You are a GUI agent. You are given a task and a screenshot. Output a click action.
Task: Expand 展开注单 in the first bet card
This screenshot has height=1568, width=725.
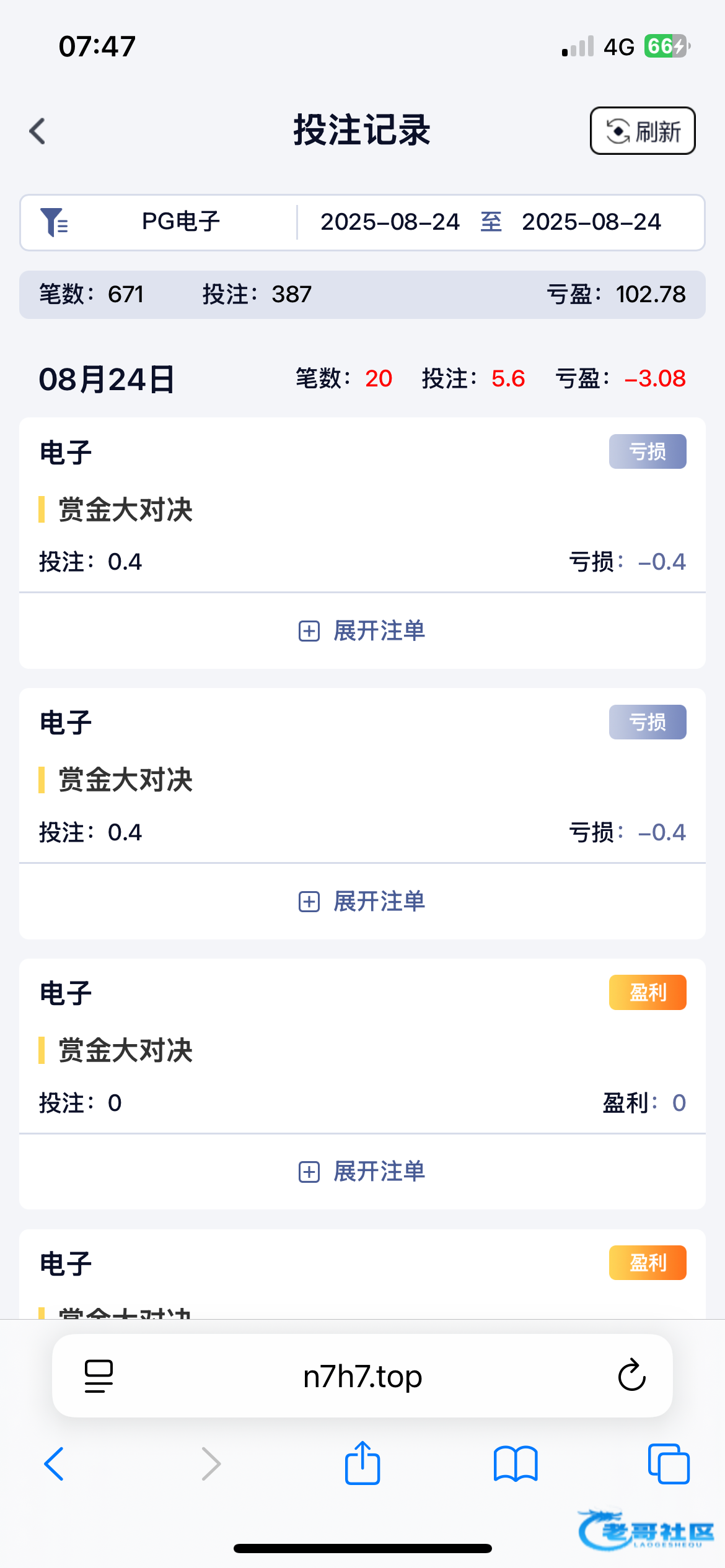(x=362, y=631)
